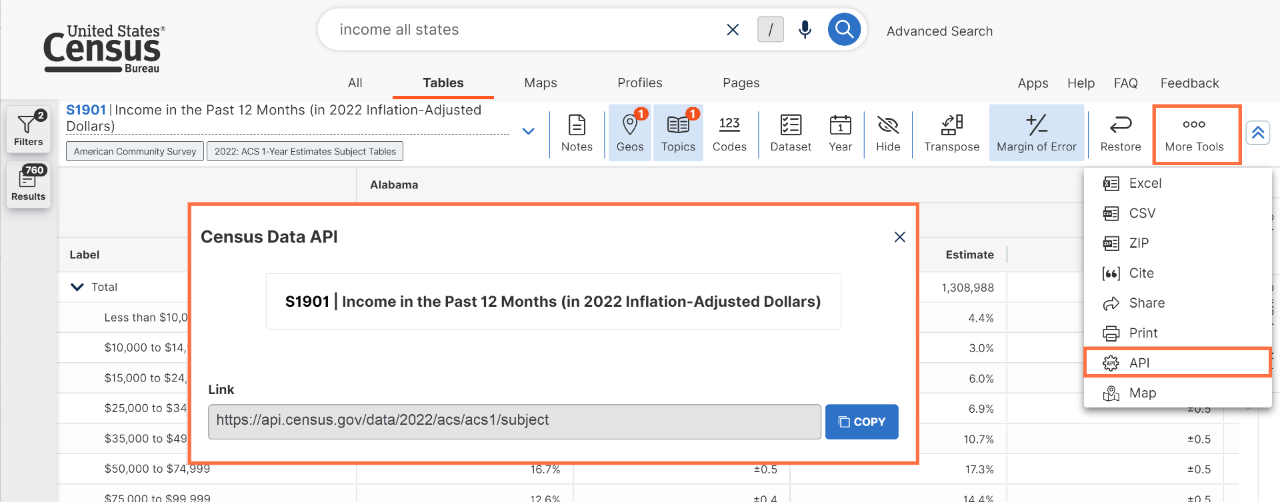1280x502 pixels.
Task: Select Share from More Tools
Action: click(1177, 303)
